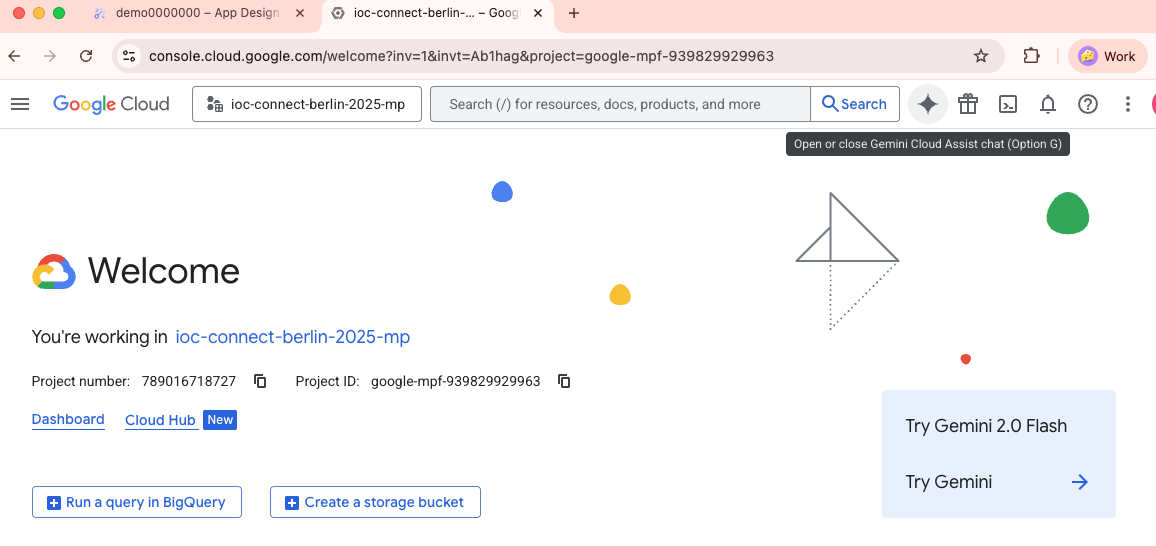
Task: Follow the ioc-connect-berlin-2025-mp project link
Action: (293, 337)
